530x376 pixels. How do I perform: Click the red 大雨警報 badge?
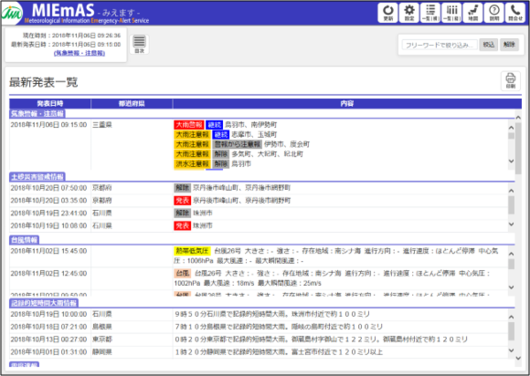(189, 125)
